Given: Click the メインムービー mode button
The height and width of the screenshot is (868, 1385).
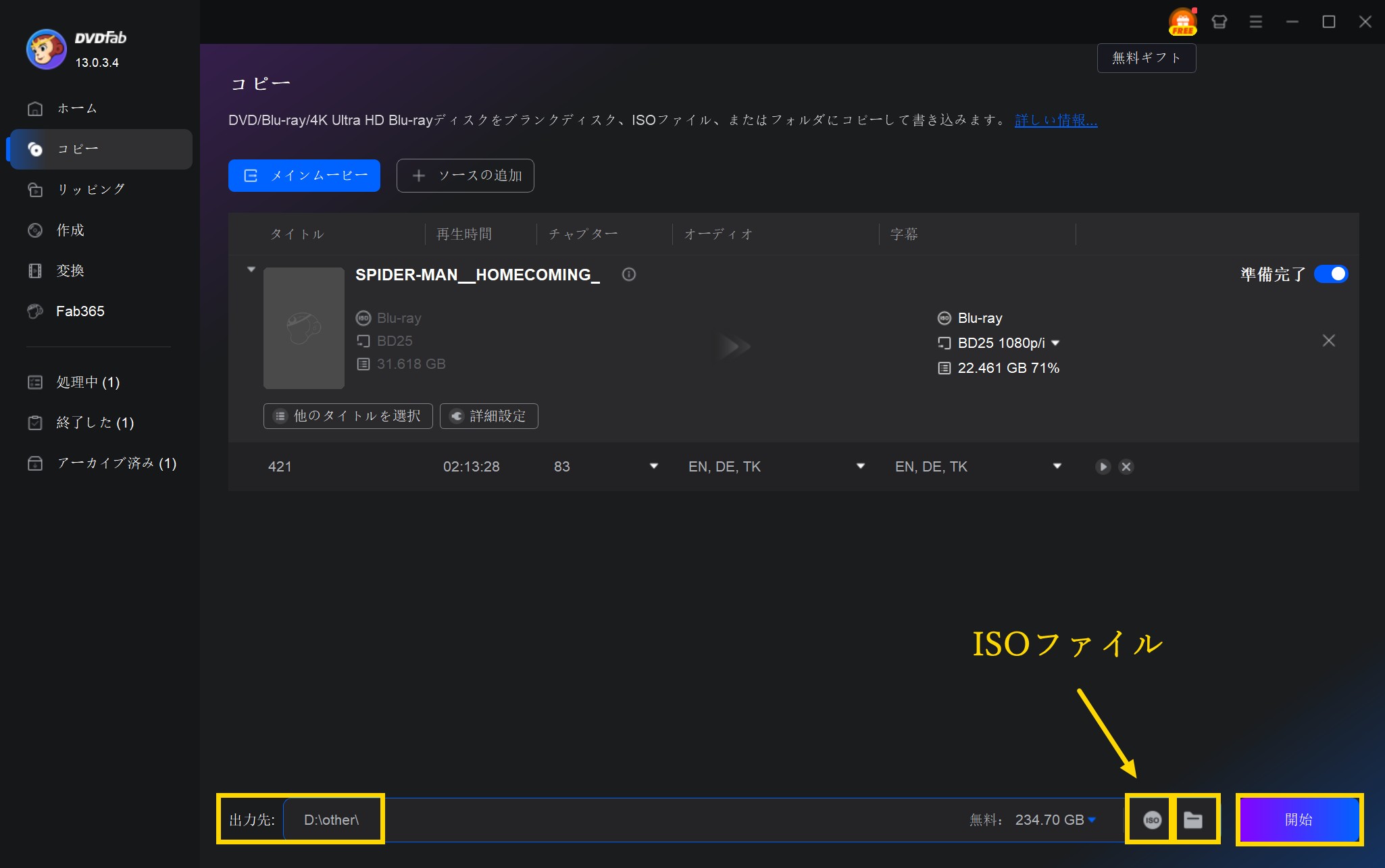Looking at the screenshot, I should [304, 176].
